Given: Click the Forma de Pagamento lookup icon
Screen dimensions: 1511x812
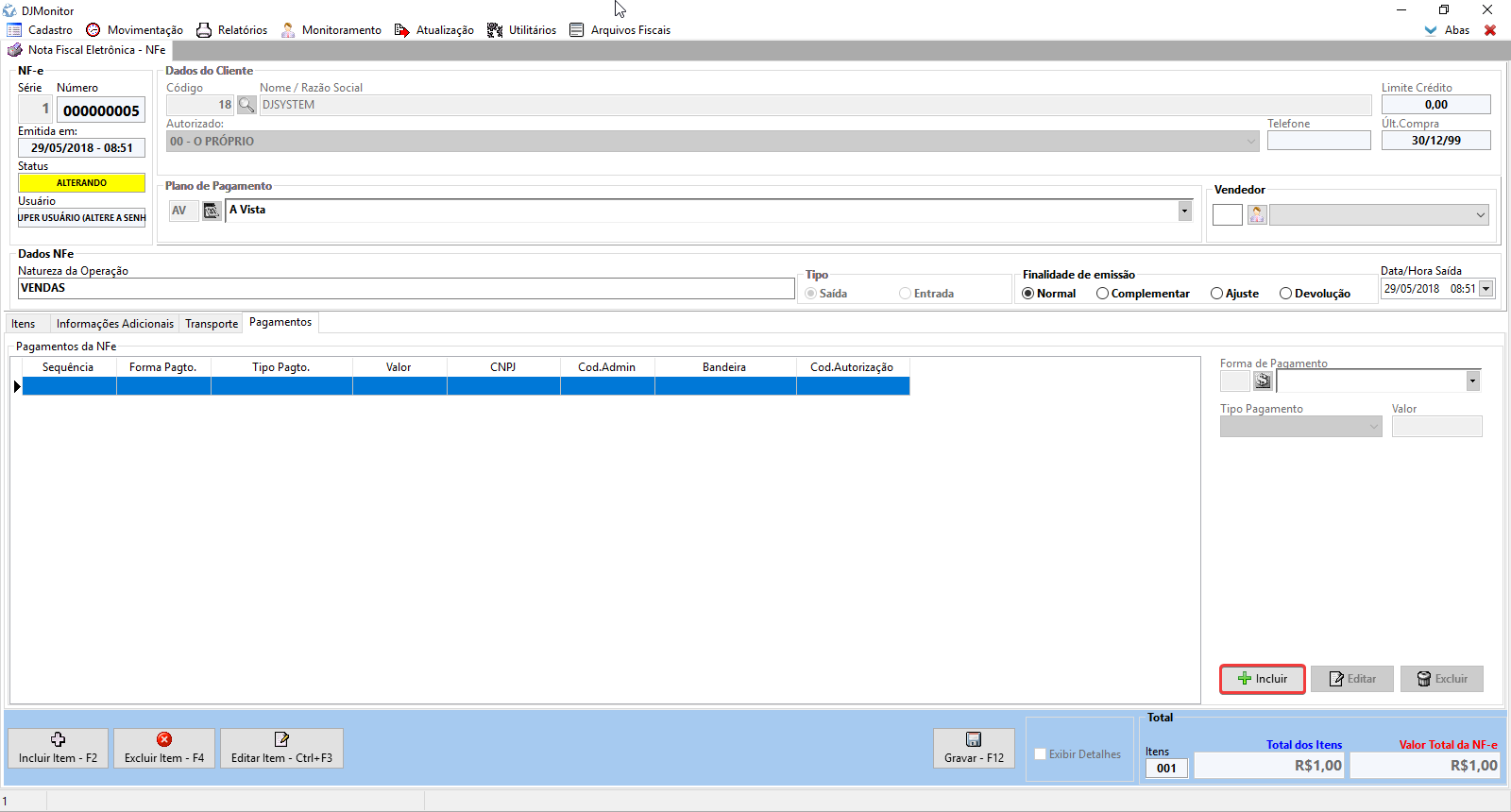Looking at the screenshot, I should click(1263, 381).
